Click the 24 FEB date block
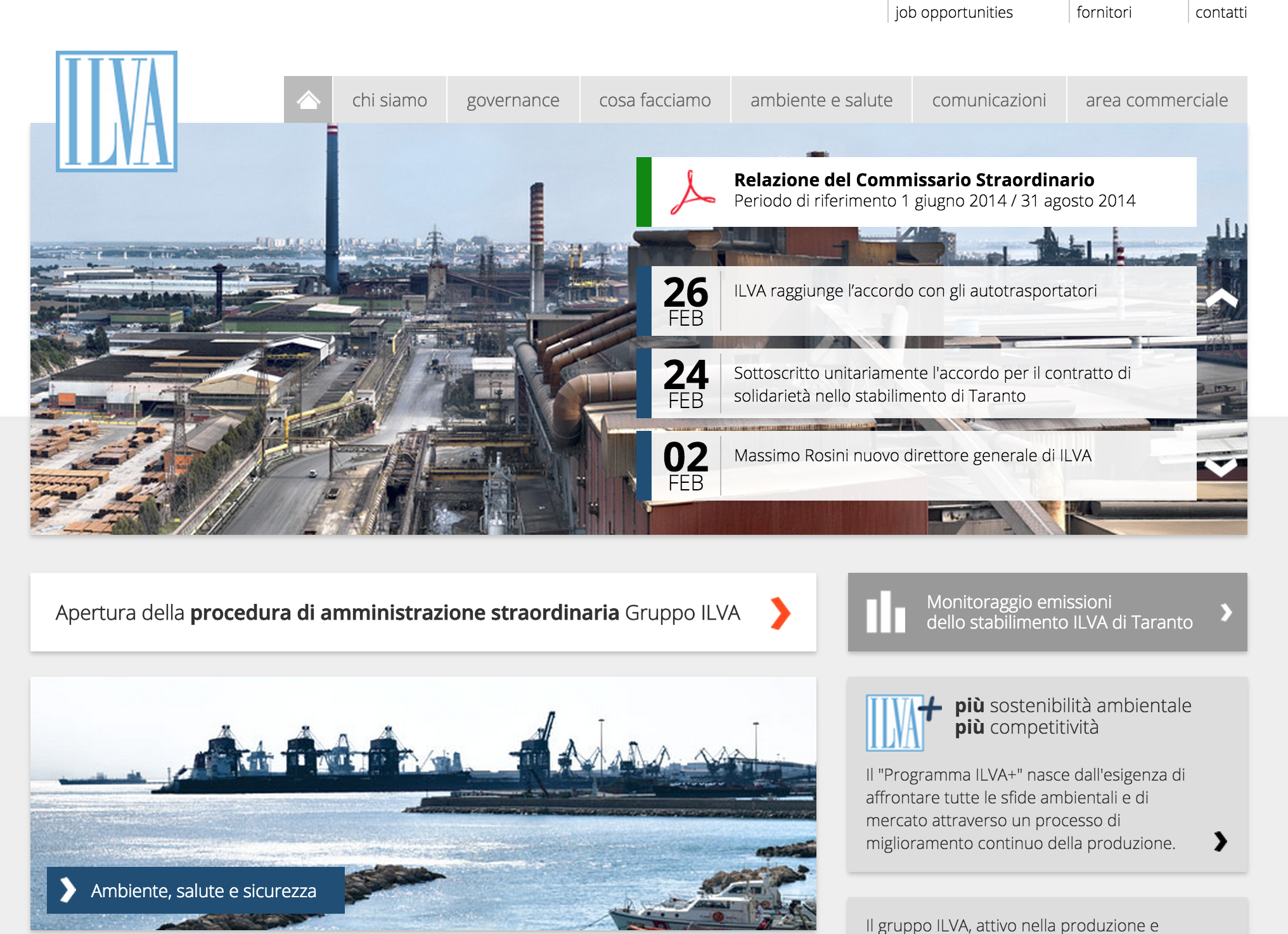 pyautogui.click(x=686, y=383)
